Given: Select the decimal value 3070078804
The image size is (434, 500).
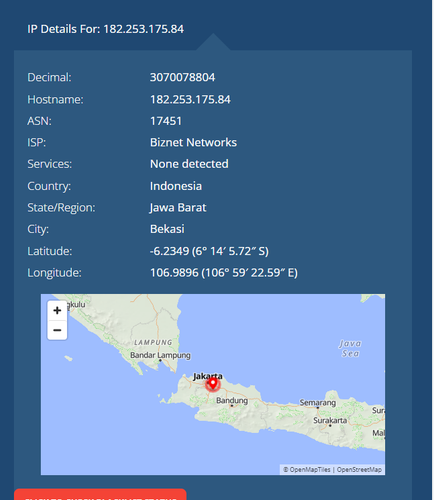Looking at the screenshot, I should pos(182,77).
